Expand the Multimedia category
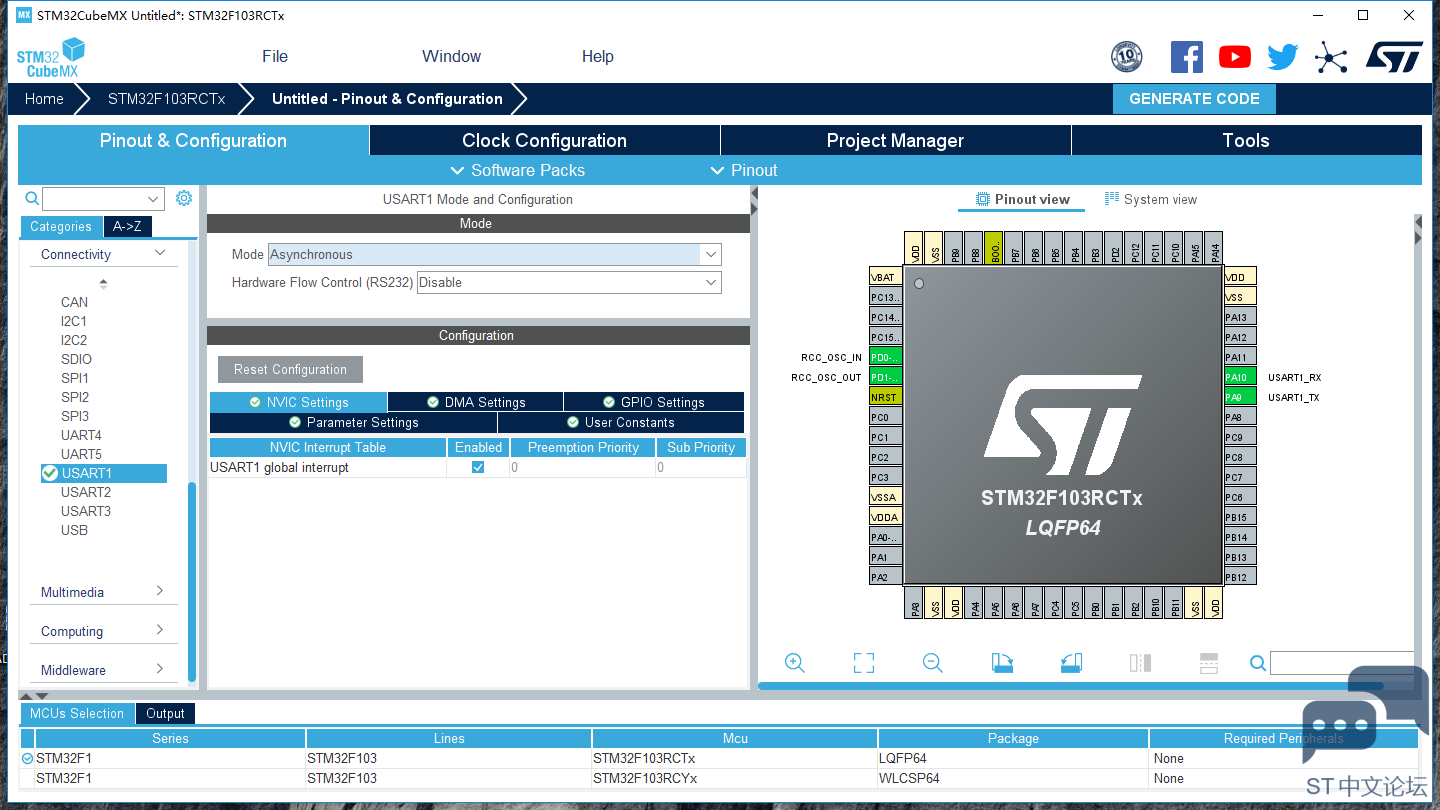This screenshot has height=810, width=1440. pos(160,592)
